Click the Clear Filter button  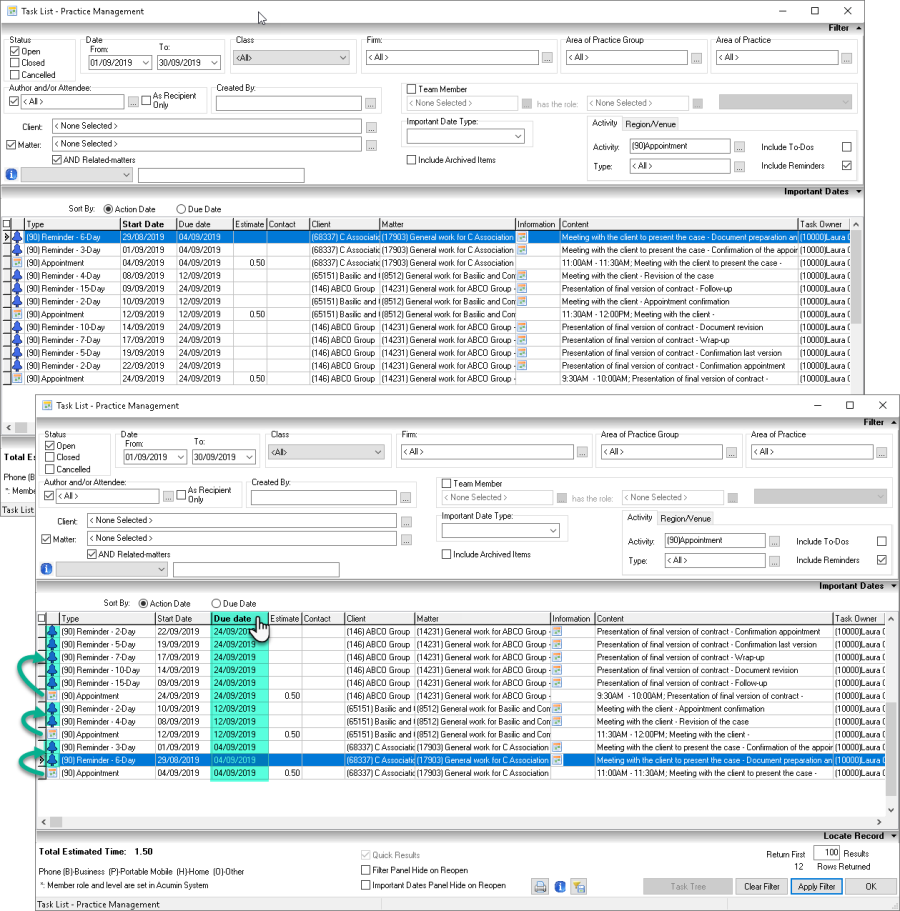click(762, 887)
